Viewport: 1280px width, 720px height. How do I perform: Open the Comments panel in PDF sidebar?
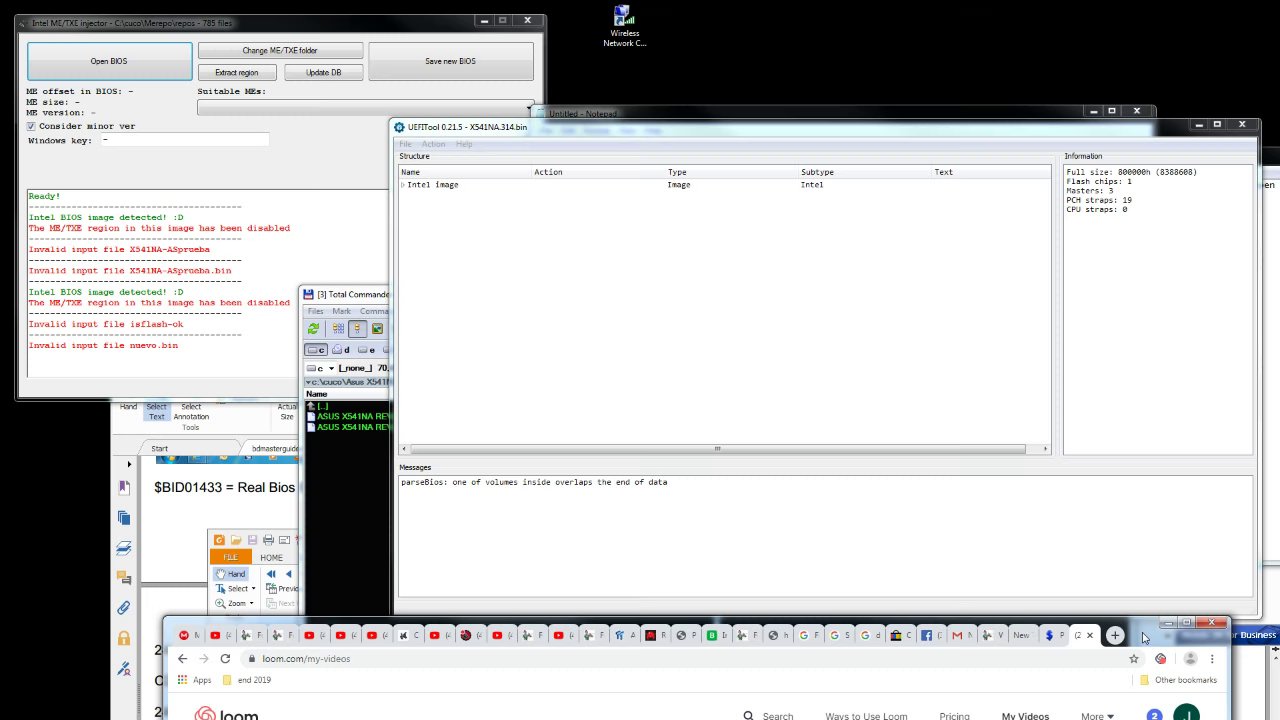tap(124, 577)
